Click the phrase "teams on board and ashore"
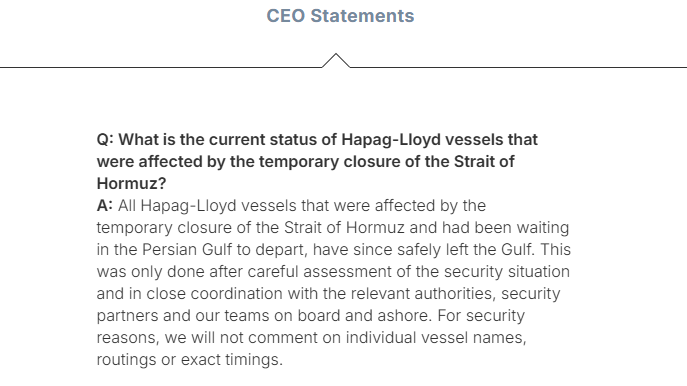This screenshot has width=687, height=386. [328, 315]
